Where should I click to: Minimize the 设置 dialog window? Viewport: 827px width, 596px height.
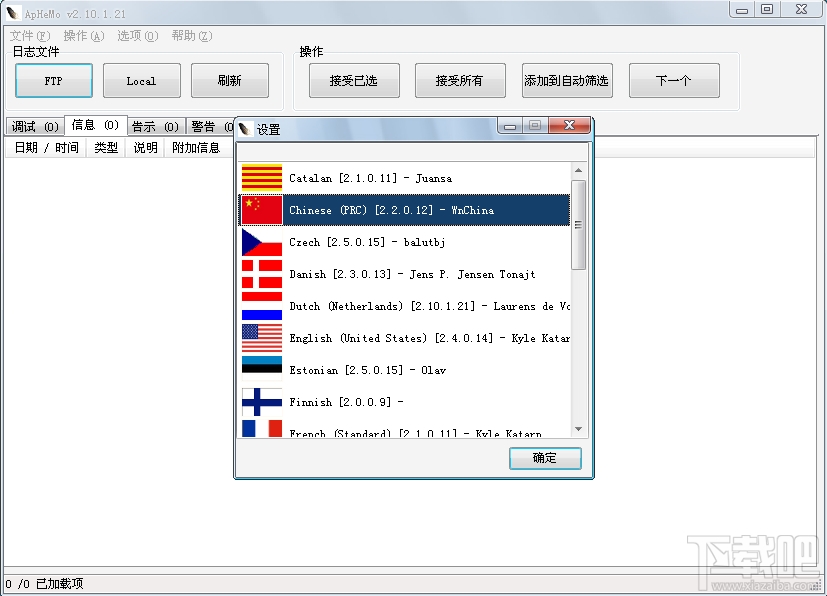tap(509, 126)
